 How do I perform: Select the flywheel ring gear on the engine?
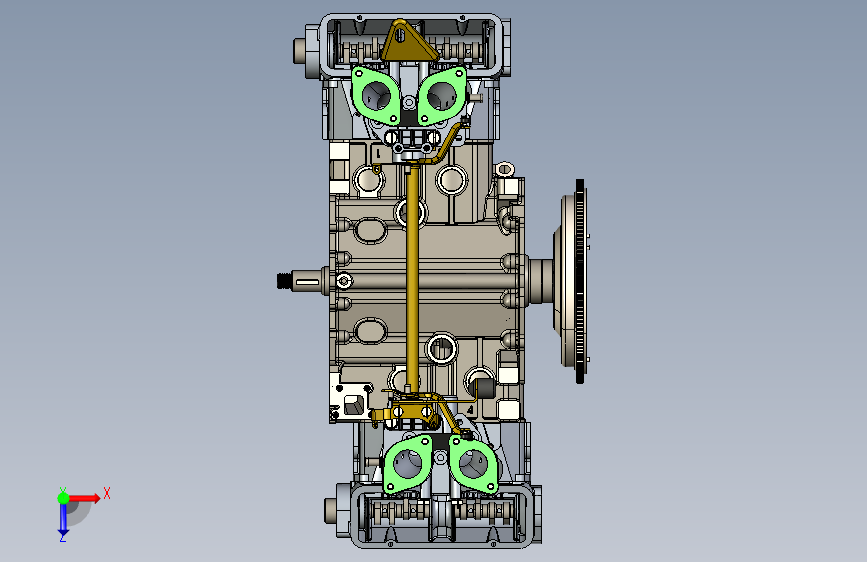point(579,281)
